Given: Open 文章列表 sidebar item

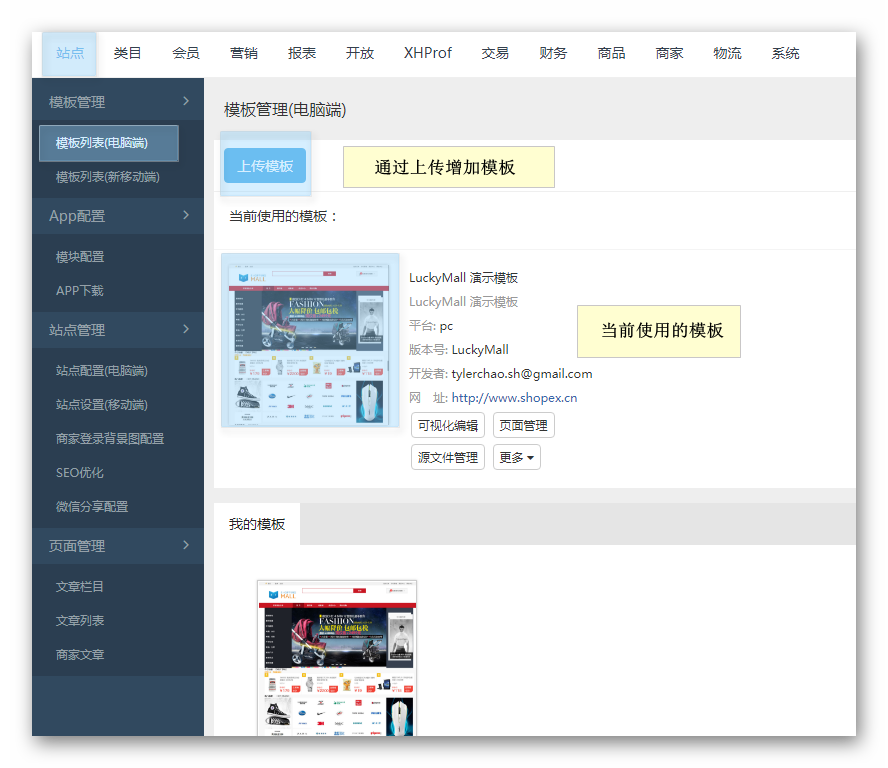Looking at the screenshot, I should [80, 621].
